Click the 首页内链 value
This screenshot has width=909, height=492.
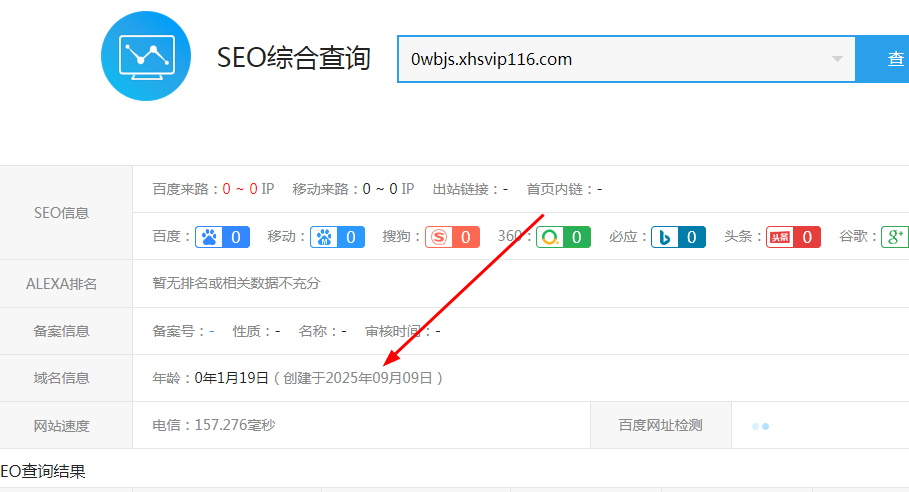[x=600, y=189]
